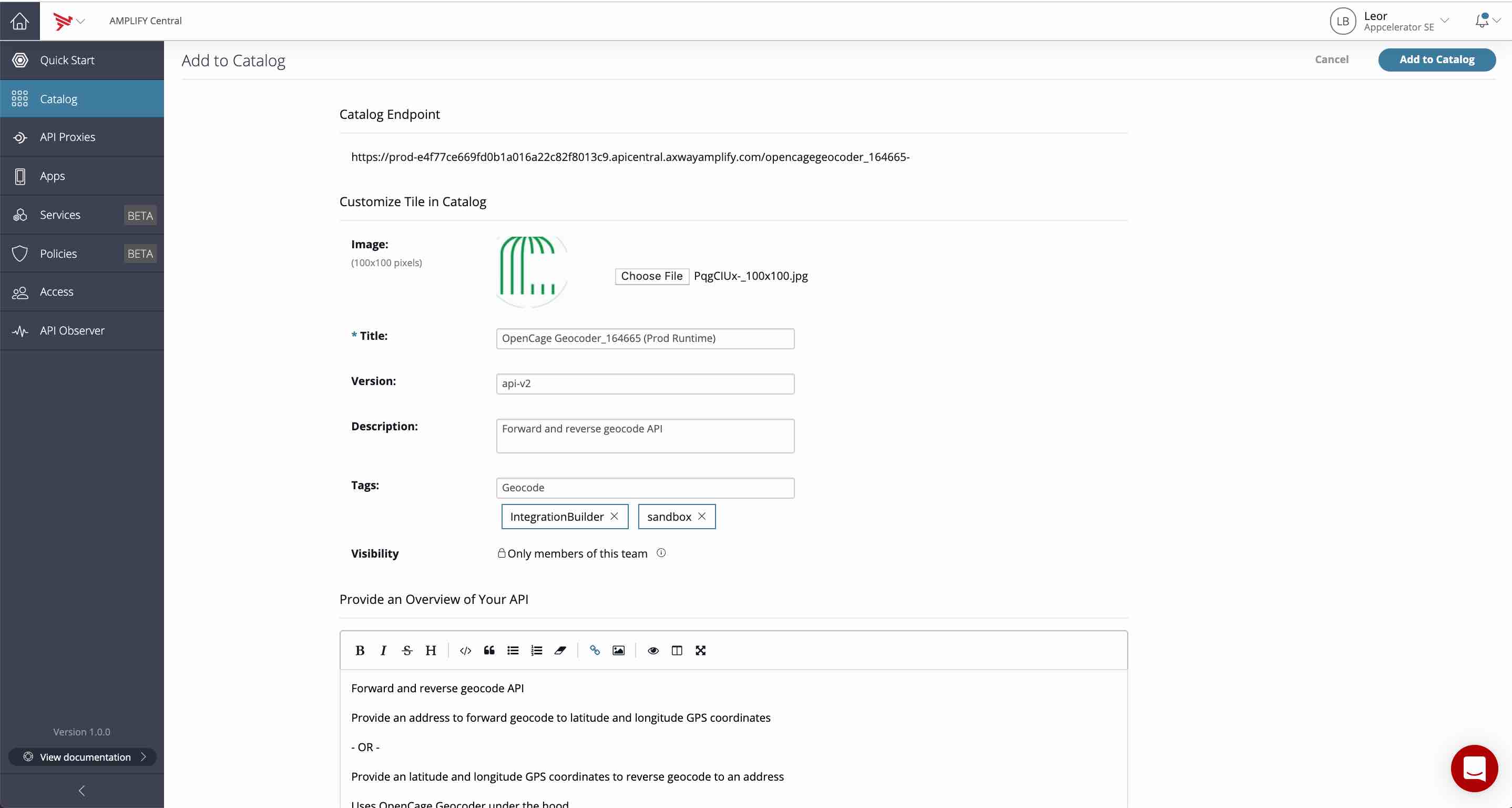This screenshot has height=808, width=1512.
Task: Open the Services beta section
Action: click(x=81, y=215)
